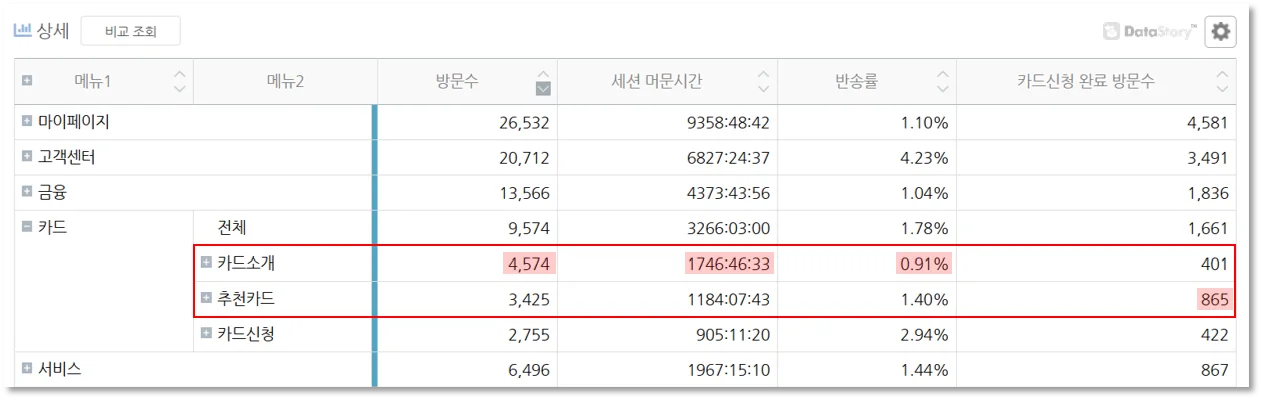Select the 20,712 visits cell
Screen dimensions: 1262x400
click(x=524, y=158)
